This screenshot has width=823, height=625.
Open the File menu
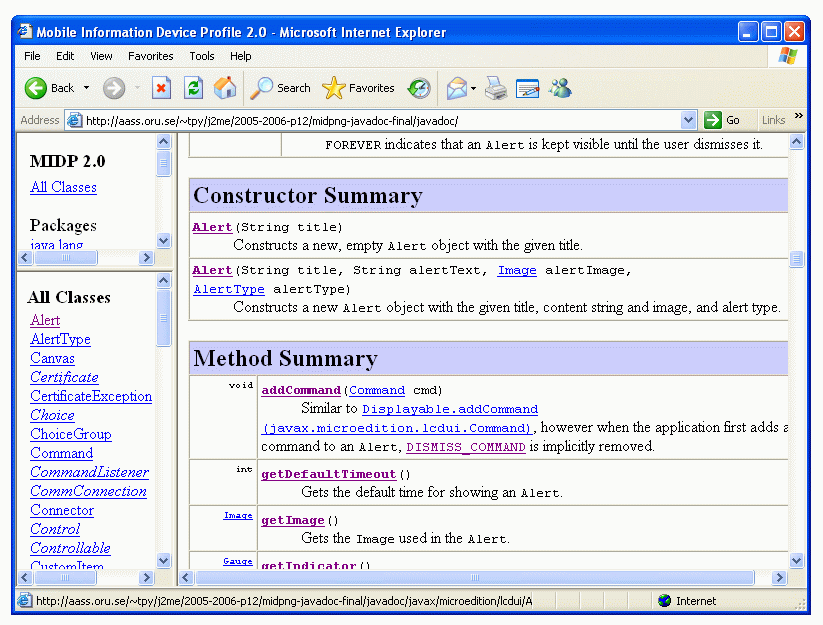pyautogui.click(x=32, y=56)
